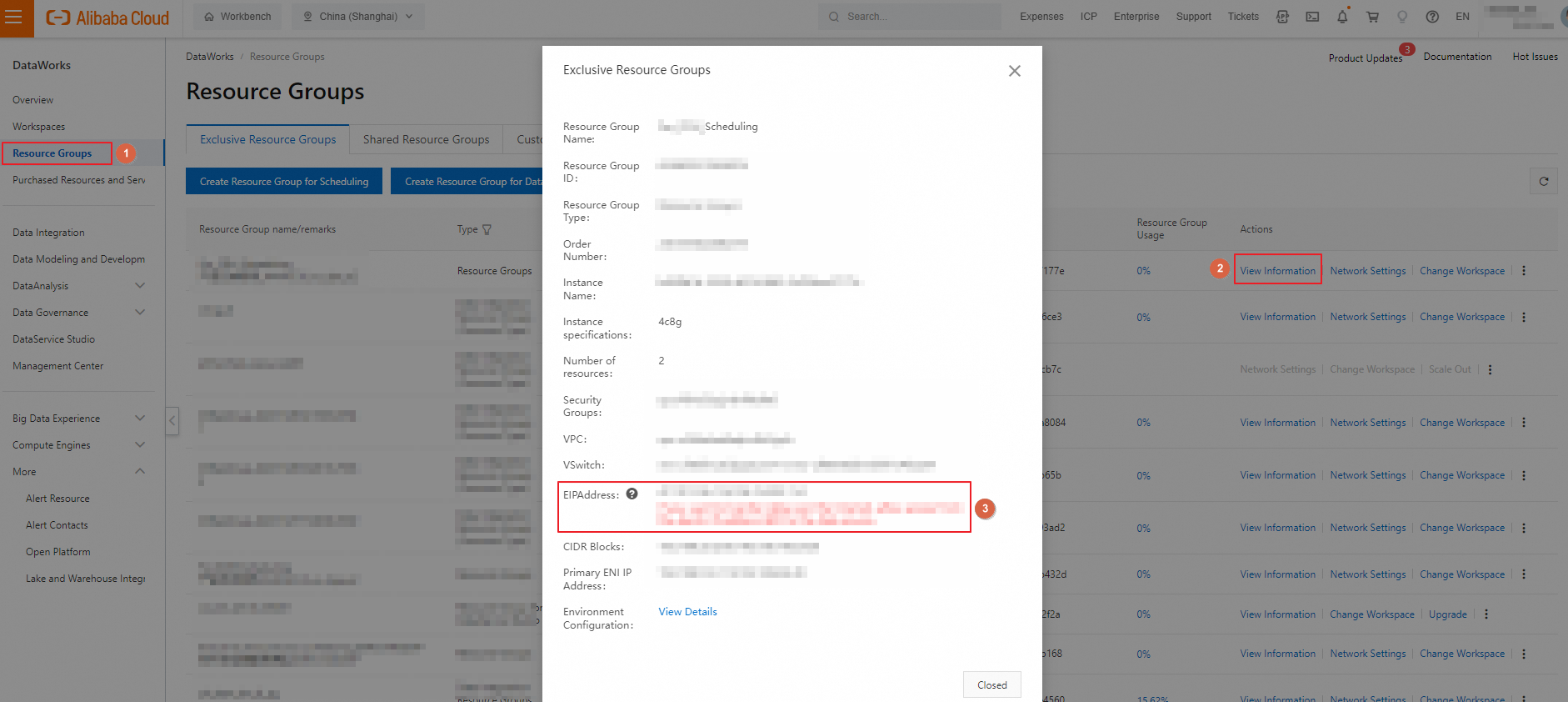Open Hot Issues link

(x=1535, y=57)
